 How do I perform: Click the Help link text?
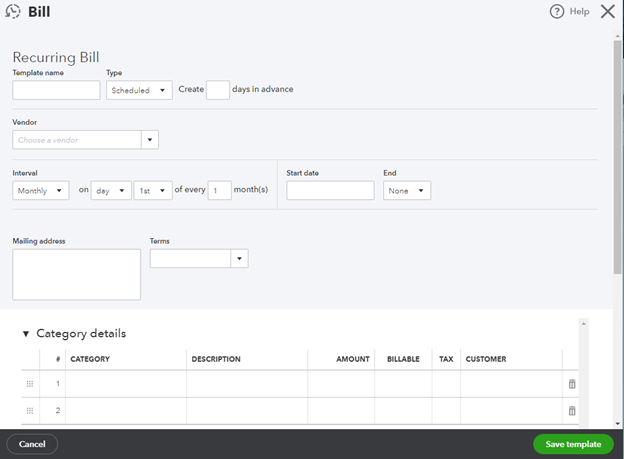click(x=579, y=12)
